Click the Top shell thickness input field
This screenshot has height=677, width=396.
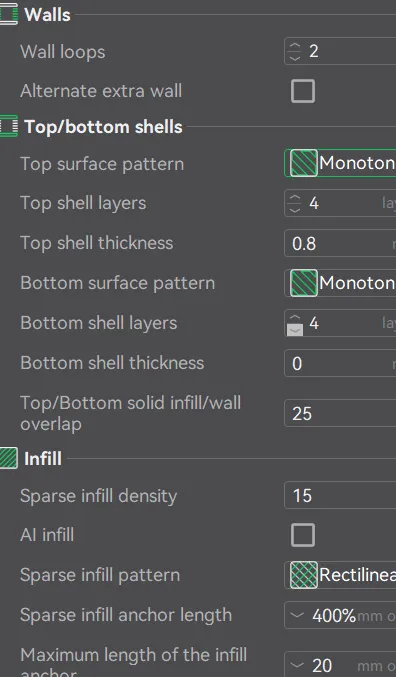[340, 244]
